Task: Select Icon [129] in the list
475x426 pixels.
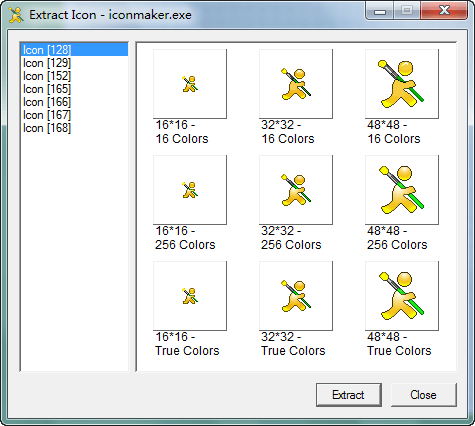Action: point(74,63)
